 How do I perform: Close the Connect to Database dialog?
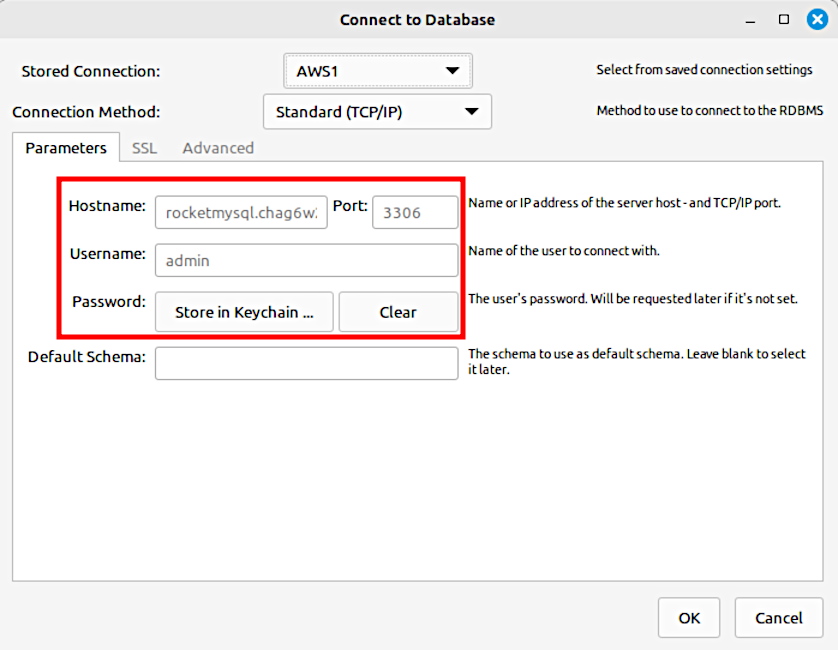pos(816,19)
